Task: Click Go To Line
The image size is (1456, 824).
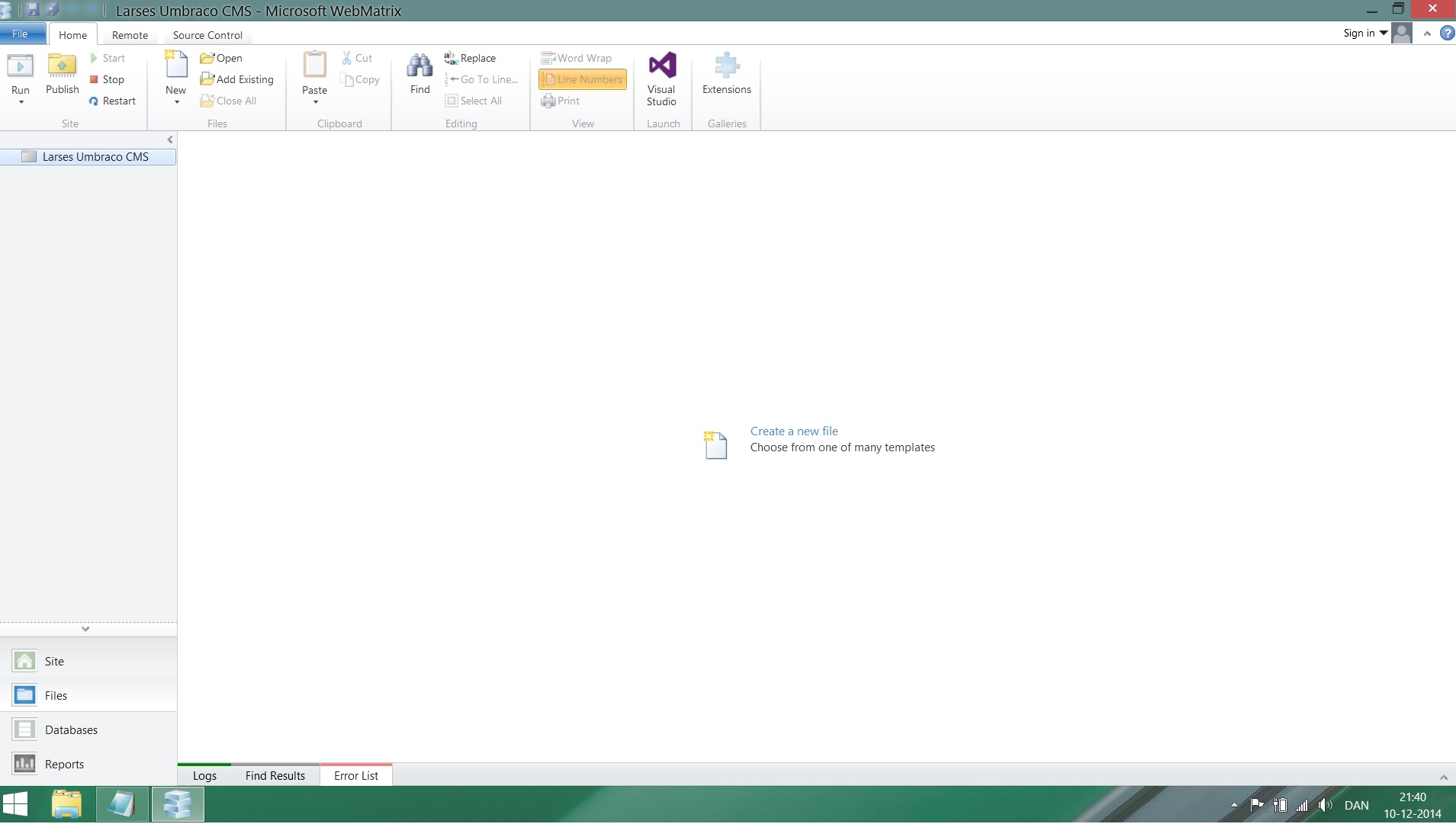Action: point(481,79)
